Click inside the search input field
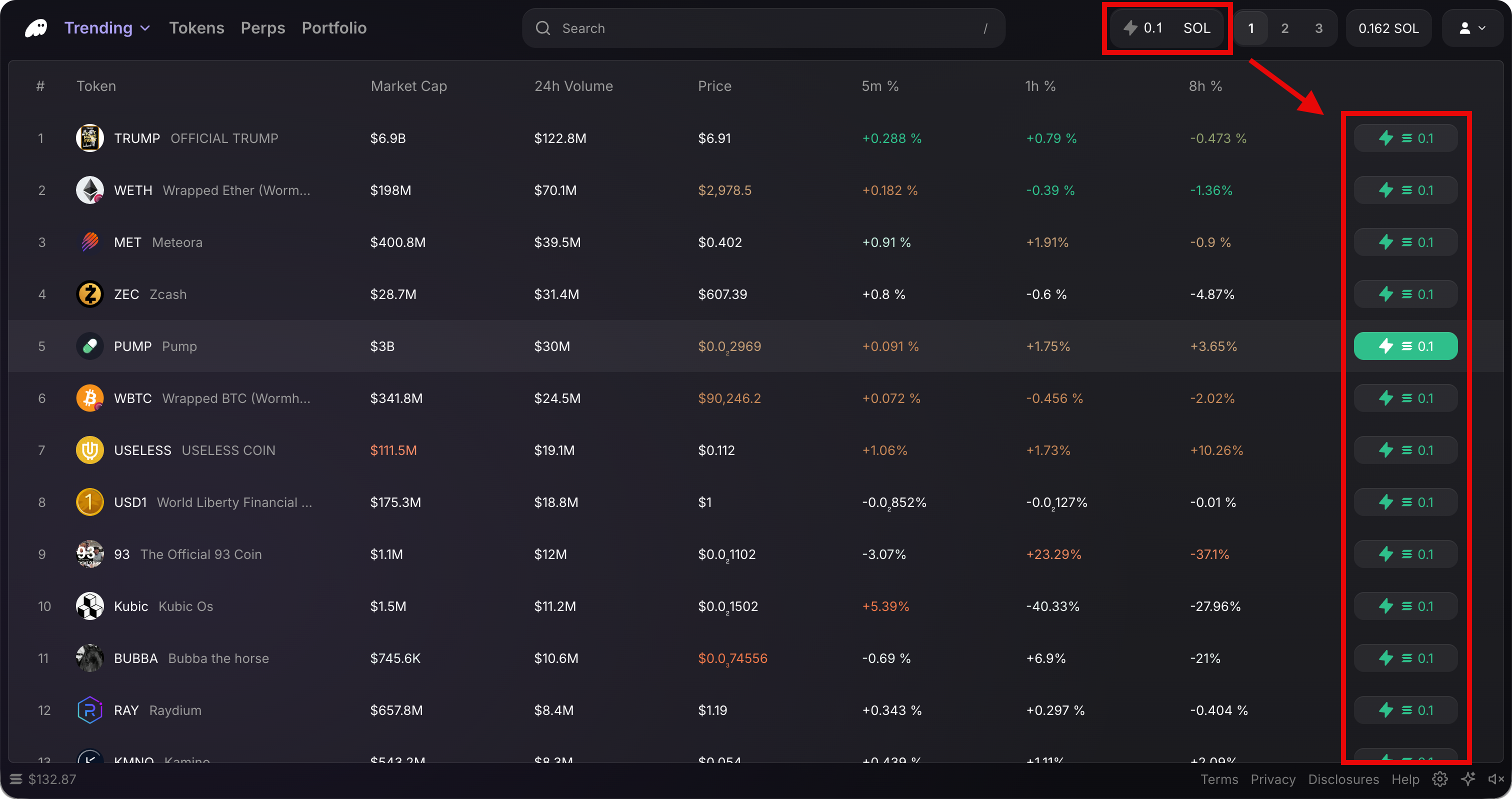 pyautogui.click(x=704, y=27)
